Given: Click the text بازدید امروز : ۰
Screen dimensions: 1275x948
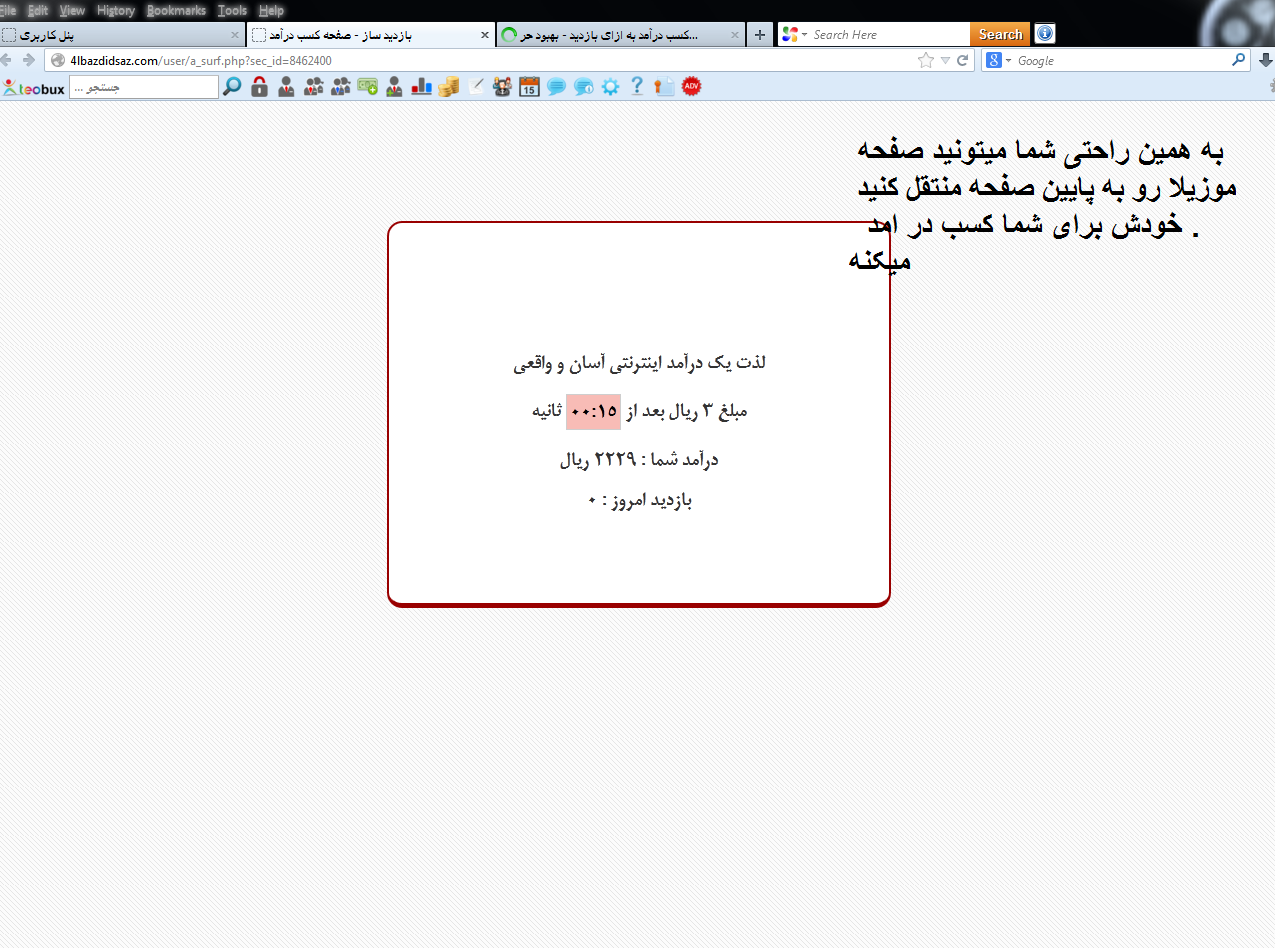Looking at the screenshot, I should point(640,500).
